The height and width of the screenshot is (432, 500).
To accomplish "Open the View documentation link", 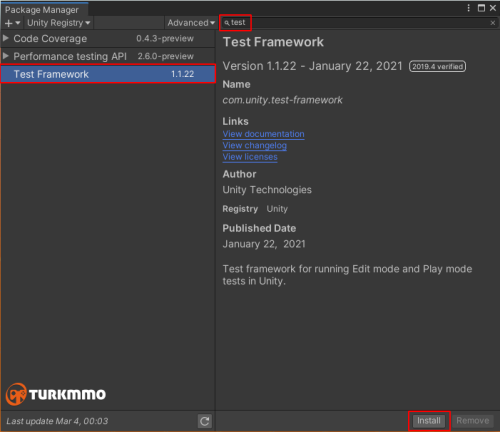I will (x=263, y=134).
